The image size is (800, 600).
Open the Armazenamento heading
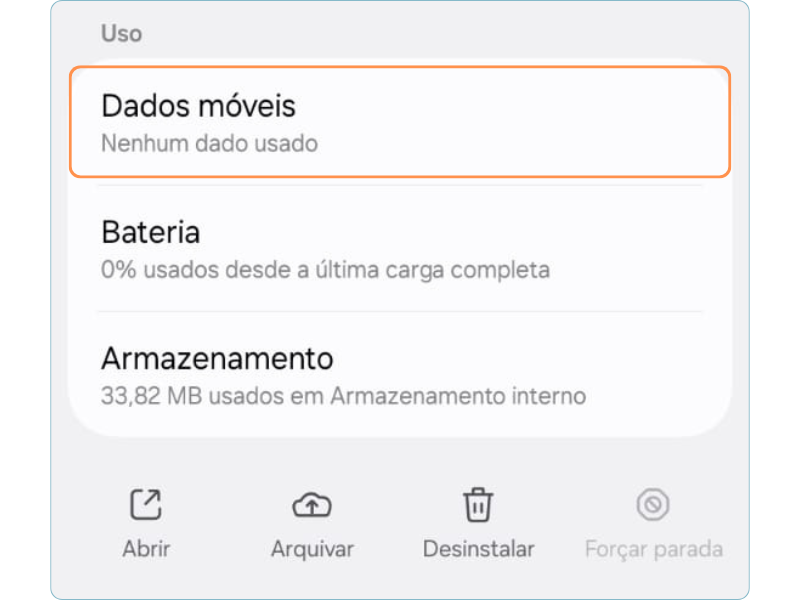[x=217, y=358]
